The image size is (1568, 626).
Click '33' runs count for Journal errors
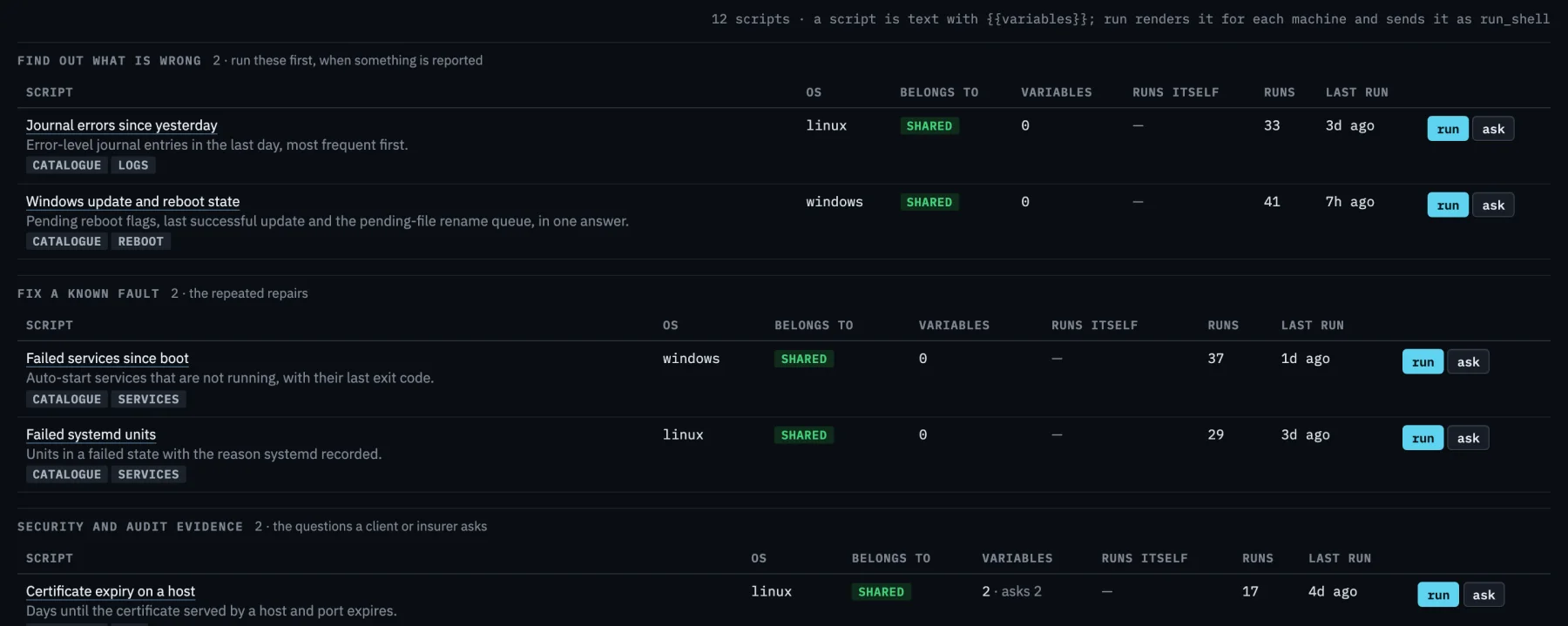1272,125
